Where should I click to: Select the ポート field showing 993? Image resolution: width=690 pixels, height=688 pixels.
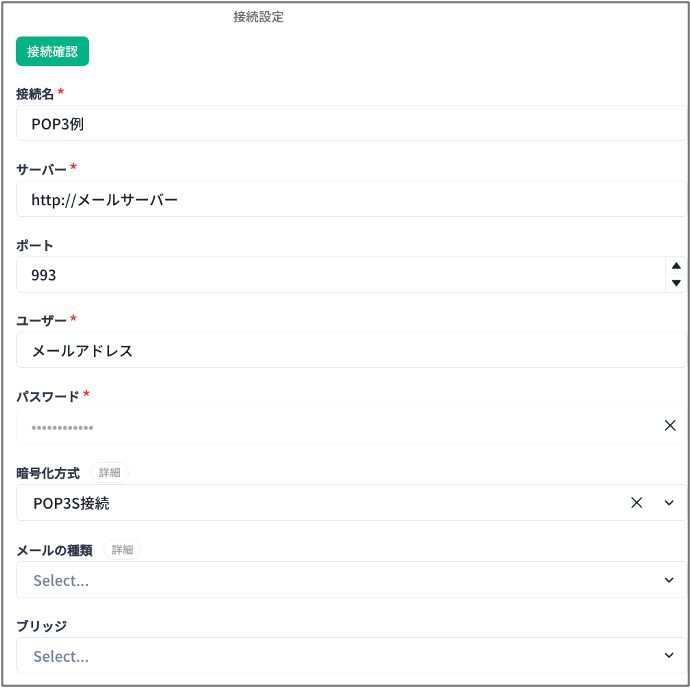(330, 275)
